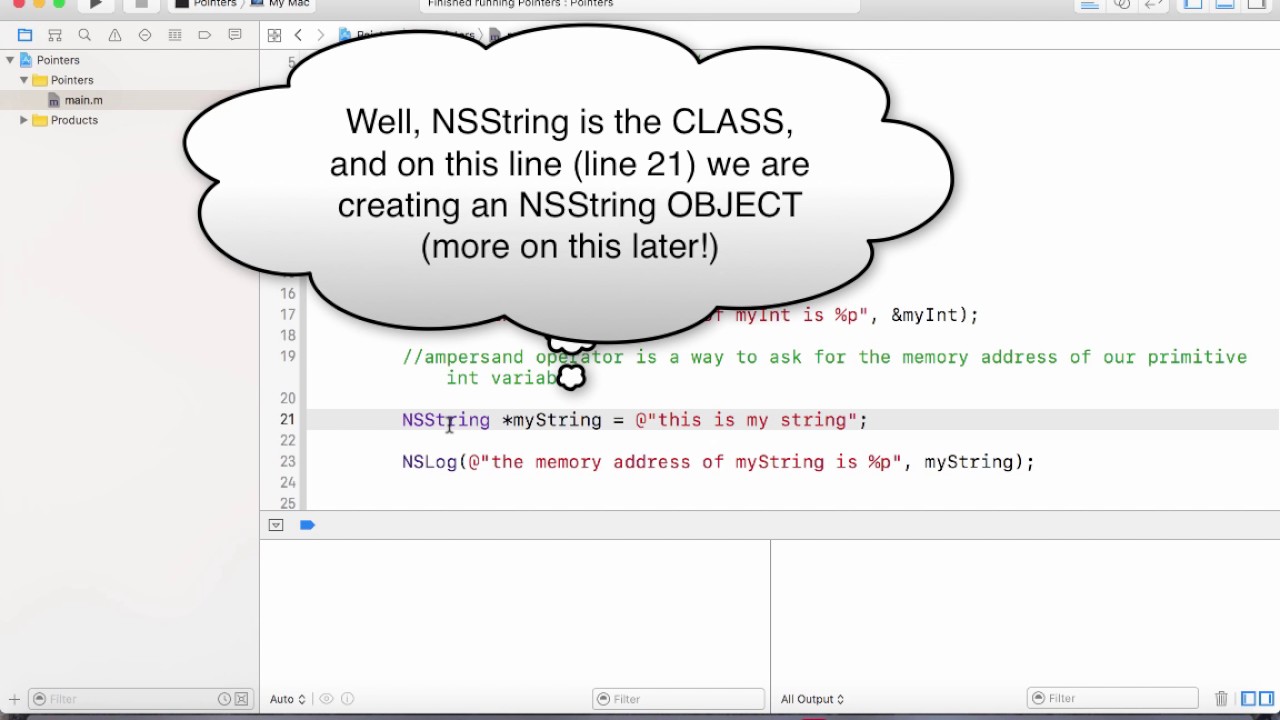Show only the variables view pane
Screen dimensions: 1280x720
click(x=1249, y=699)
